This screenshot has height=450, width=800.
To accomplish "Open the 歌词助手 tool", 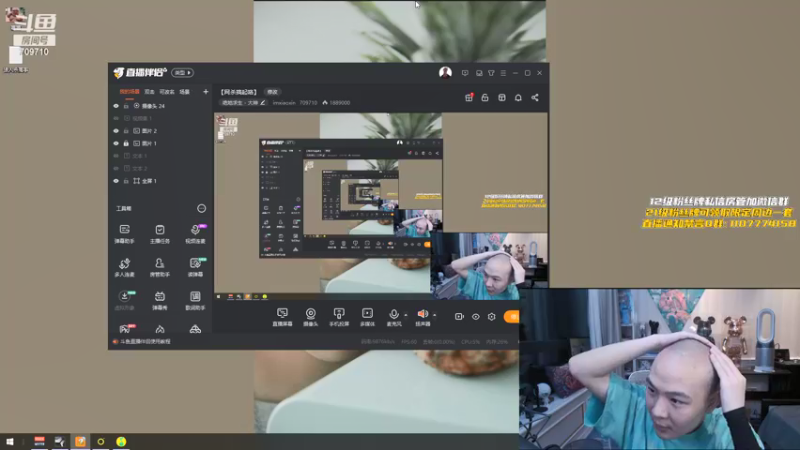I will pyautogui.click(x=195, y=301).
